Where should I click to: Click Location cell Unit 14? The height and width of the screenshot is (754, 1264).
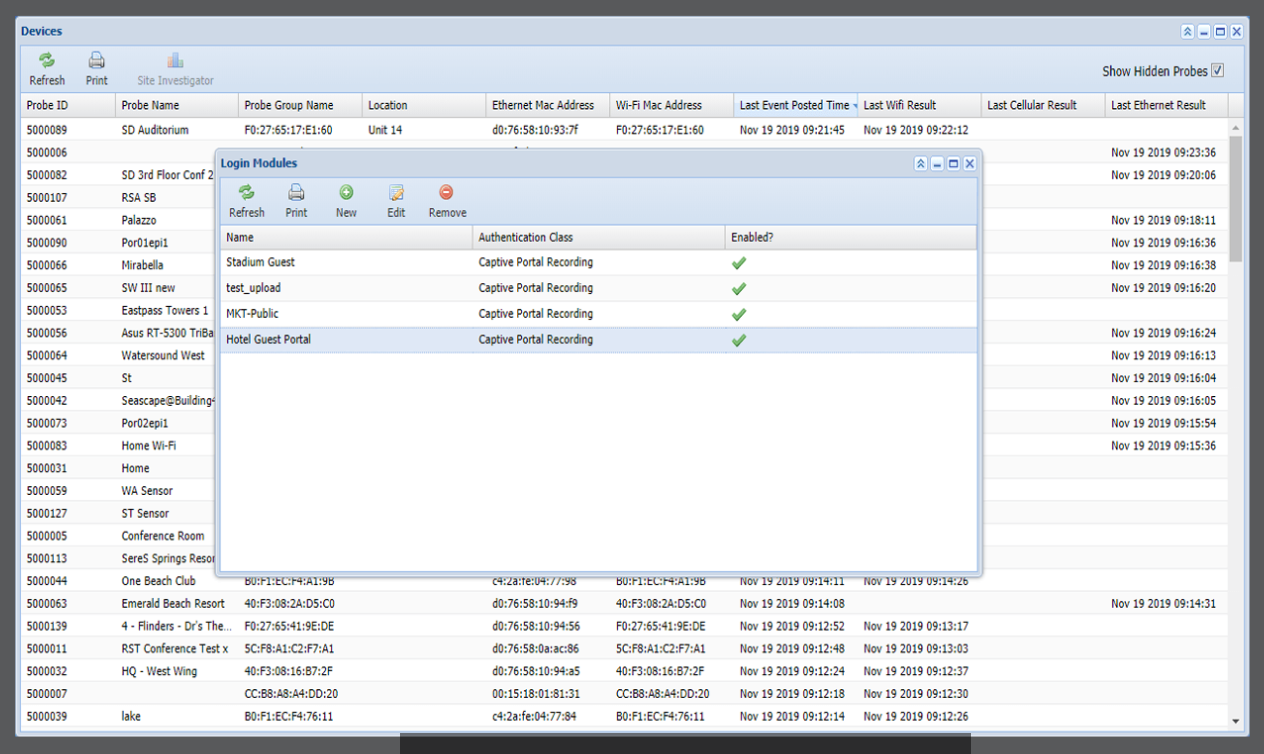[385, 130]
